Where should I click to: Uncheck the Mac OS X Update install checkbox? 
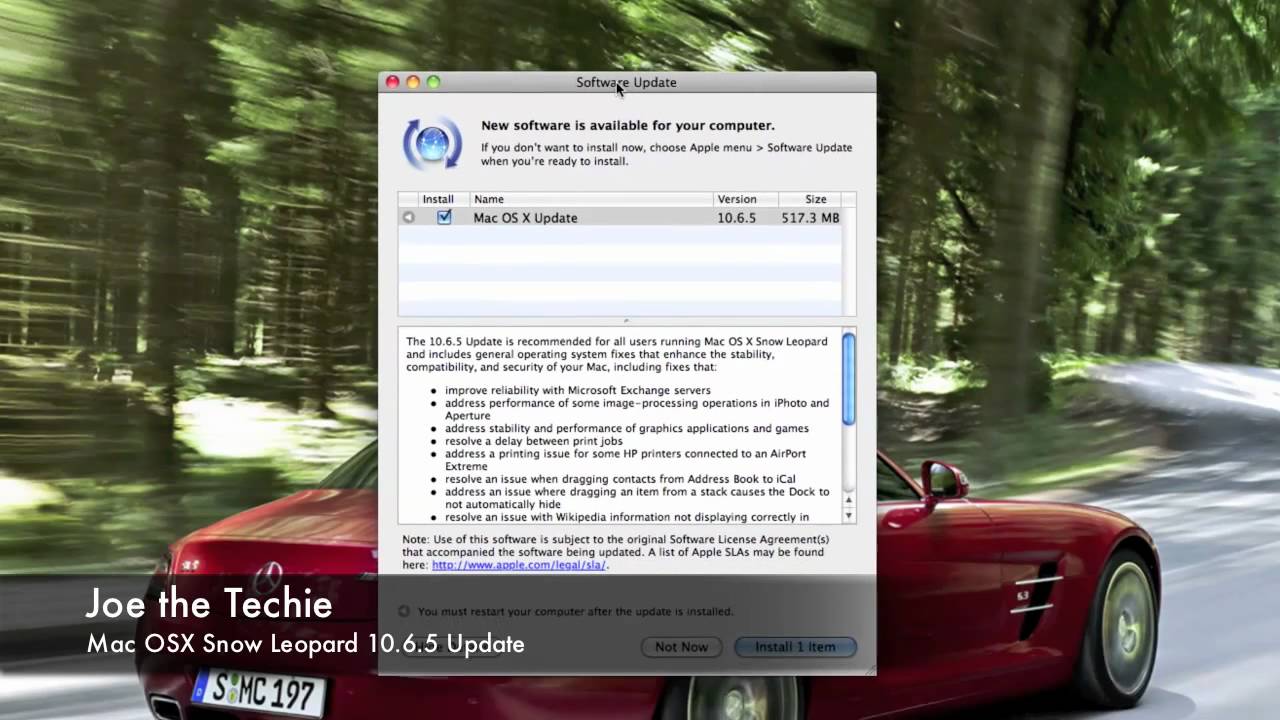tap(444, 217)
